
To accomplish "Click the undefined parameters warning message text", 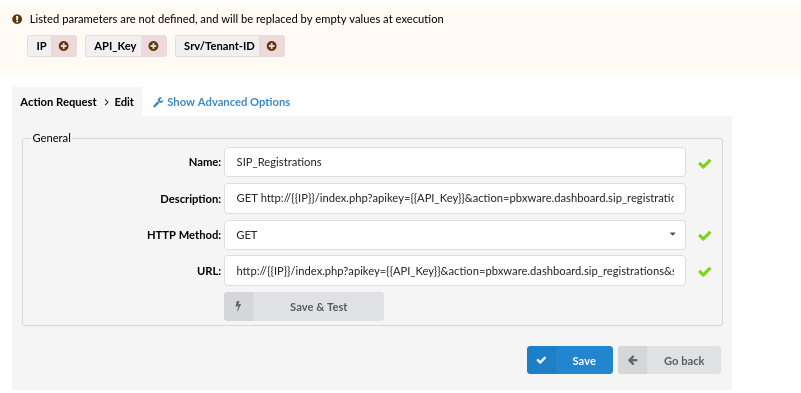I will pos(237,19).
